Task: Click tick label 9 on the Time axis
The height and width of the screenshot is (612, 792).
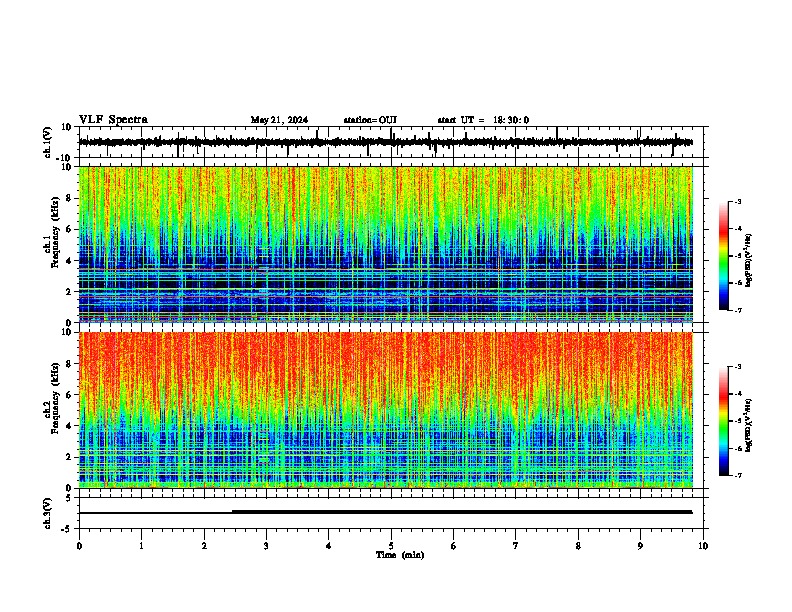Action: 640,546
